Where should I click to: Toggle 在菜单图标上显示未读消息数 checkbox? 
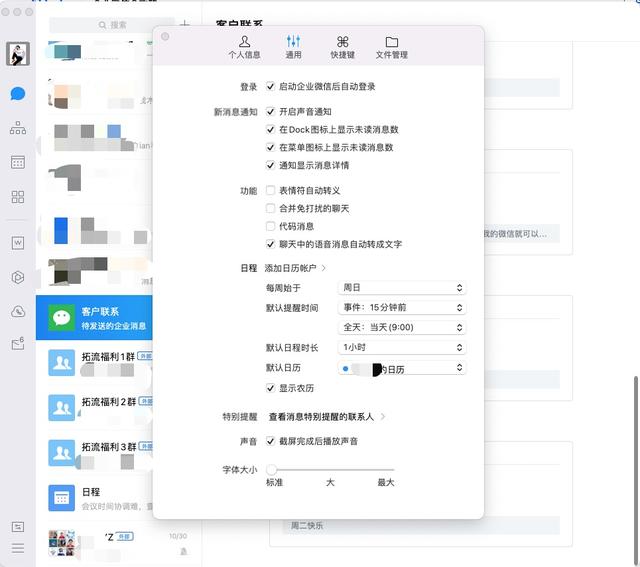pos(270,147)
